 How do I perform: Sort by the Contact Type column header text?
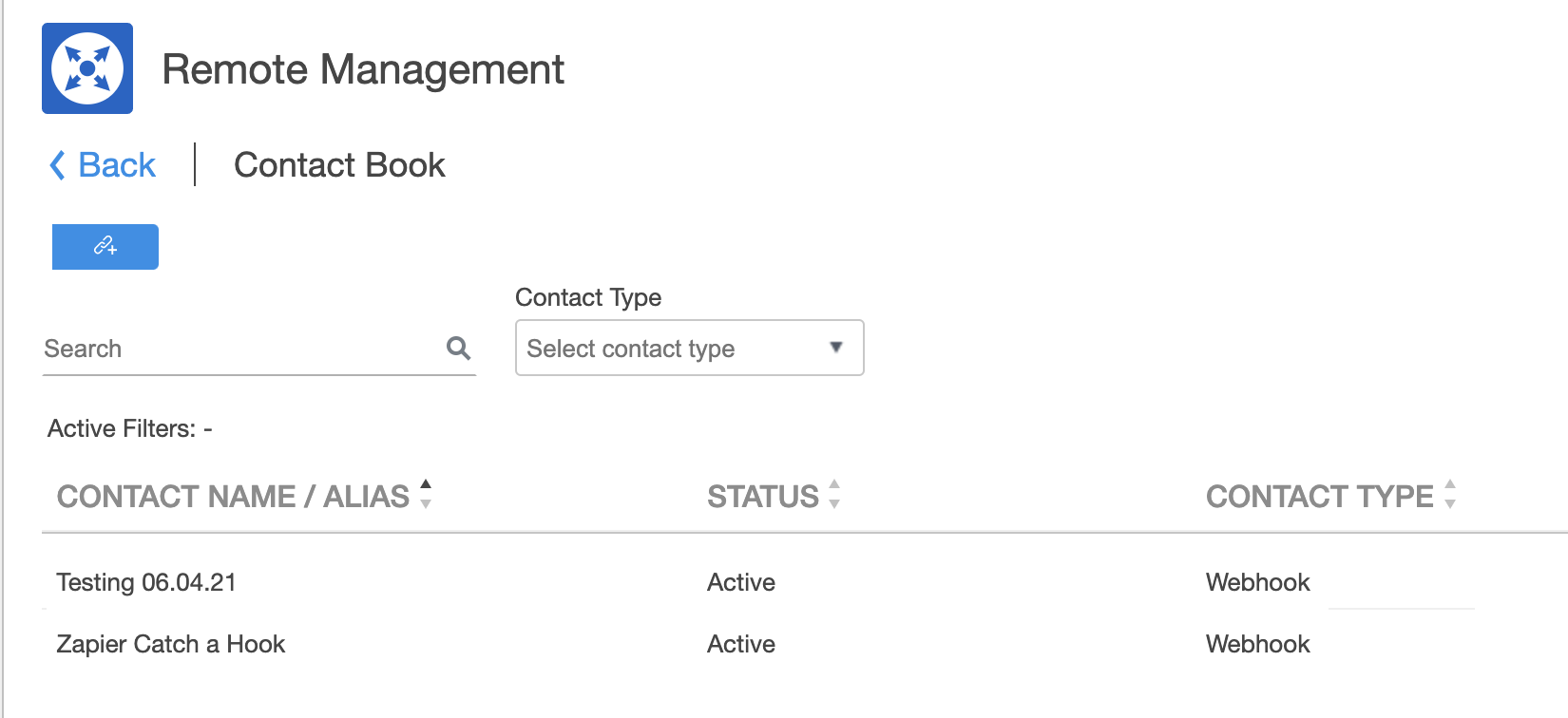click(x=1319, y=497)
